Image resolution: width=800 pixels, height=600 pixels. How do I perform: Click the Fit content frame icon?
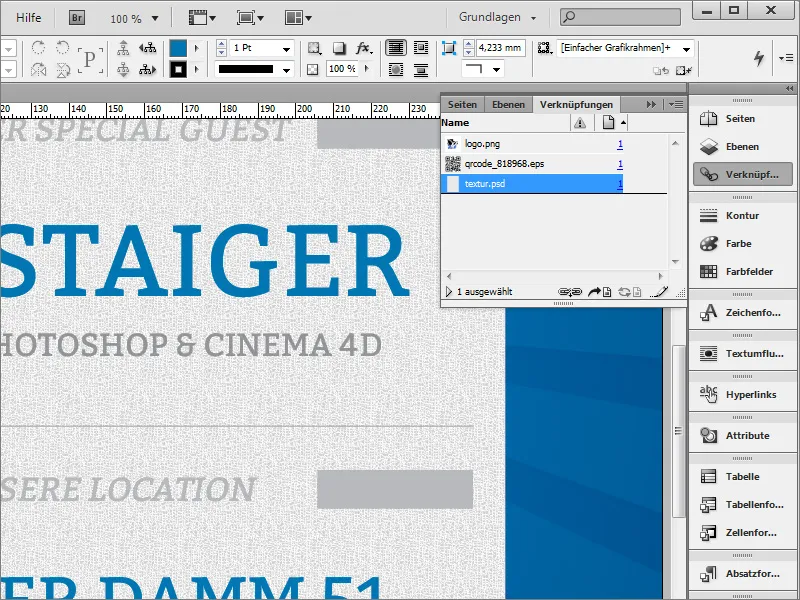(x=448, y=48)
